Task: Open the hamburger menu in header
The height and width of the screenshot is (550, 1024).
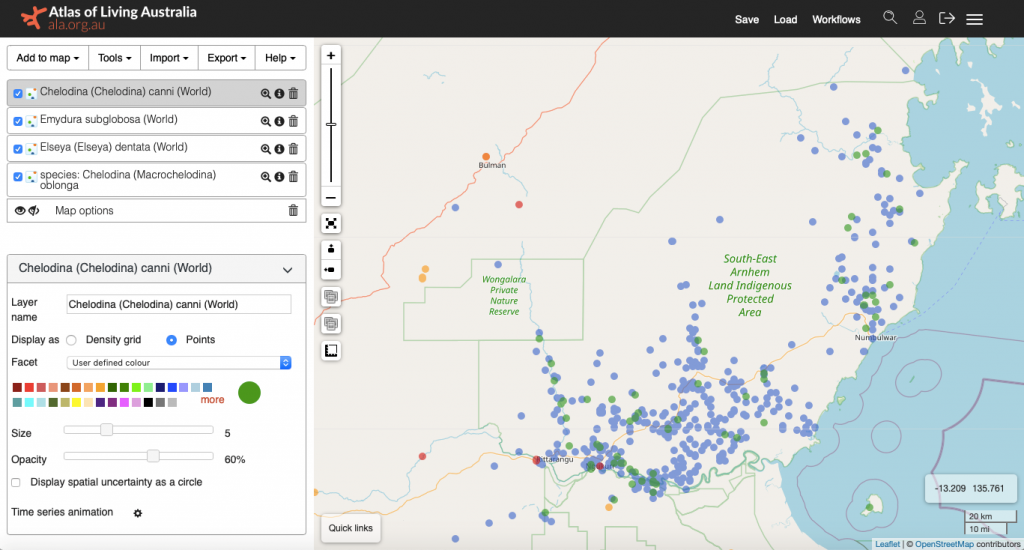Action: 974,19
